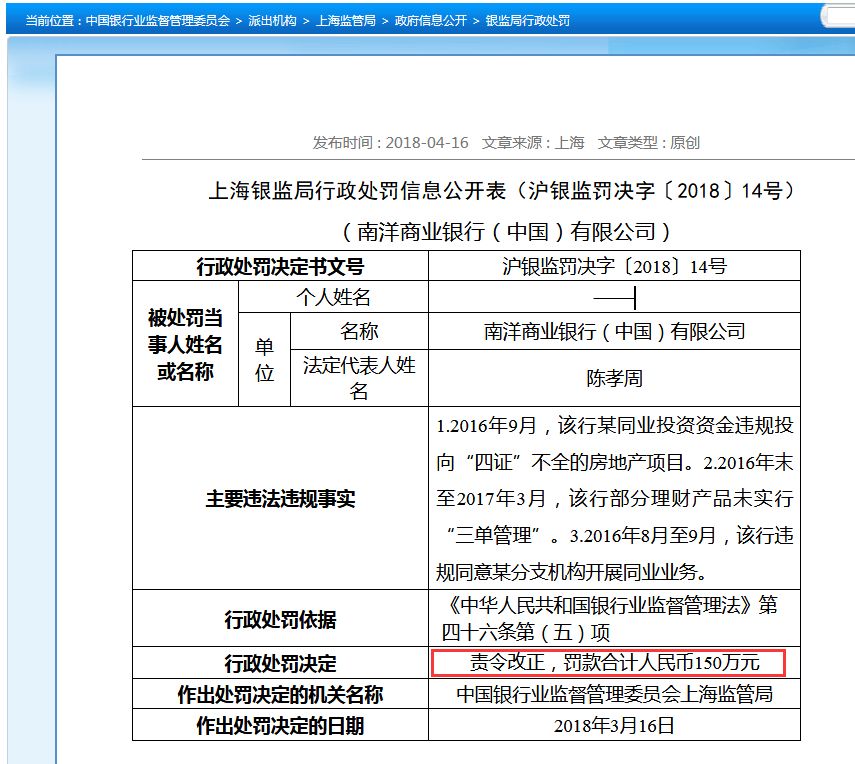Click the decision date 2018年3月16日
The image size is (855, 764).
614,725
